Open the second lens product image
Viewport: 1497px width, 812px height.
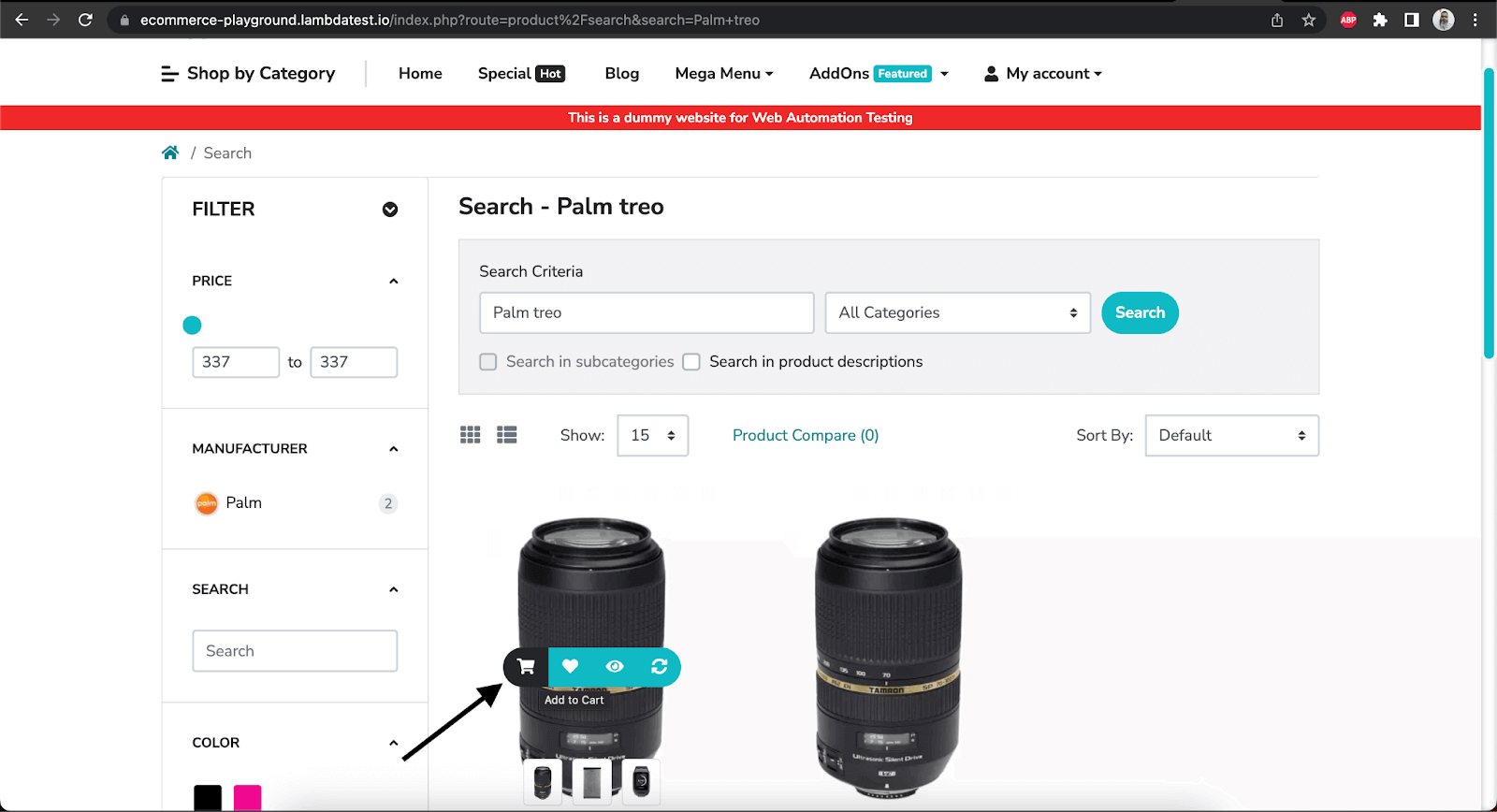point(887,657)
